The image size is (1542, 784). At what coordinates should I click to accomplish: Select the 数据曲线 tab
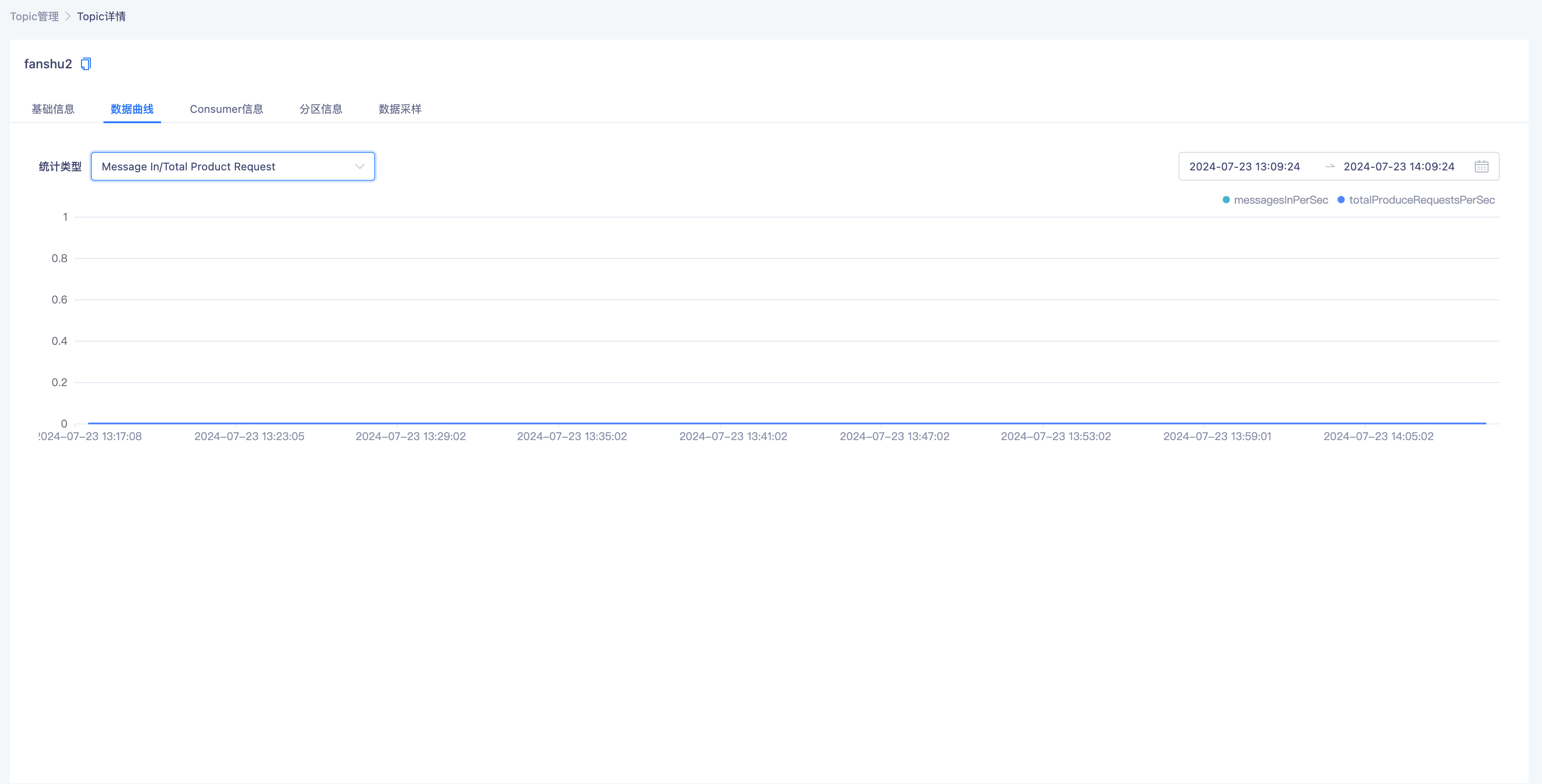click(x=132, y=109)
